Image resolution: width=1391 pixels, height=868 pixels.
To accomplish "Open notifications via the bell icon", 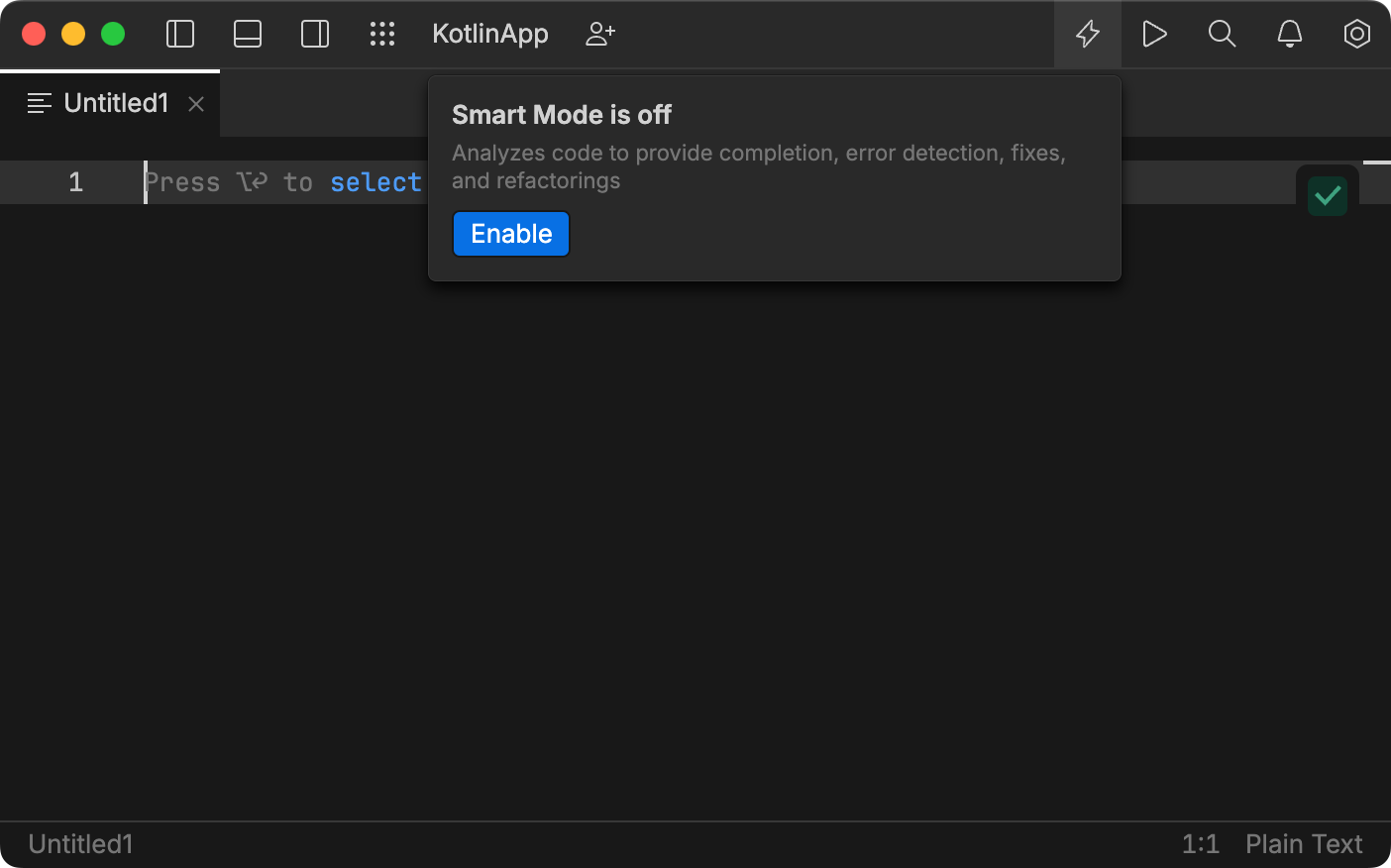I will point(1289,34).
